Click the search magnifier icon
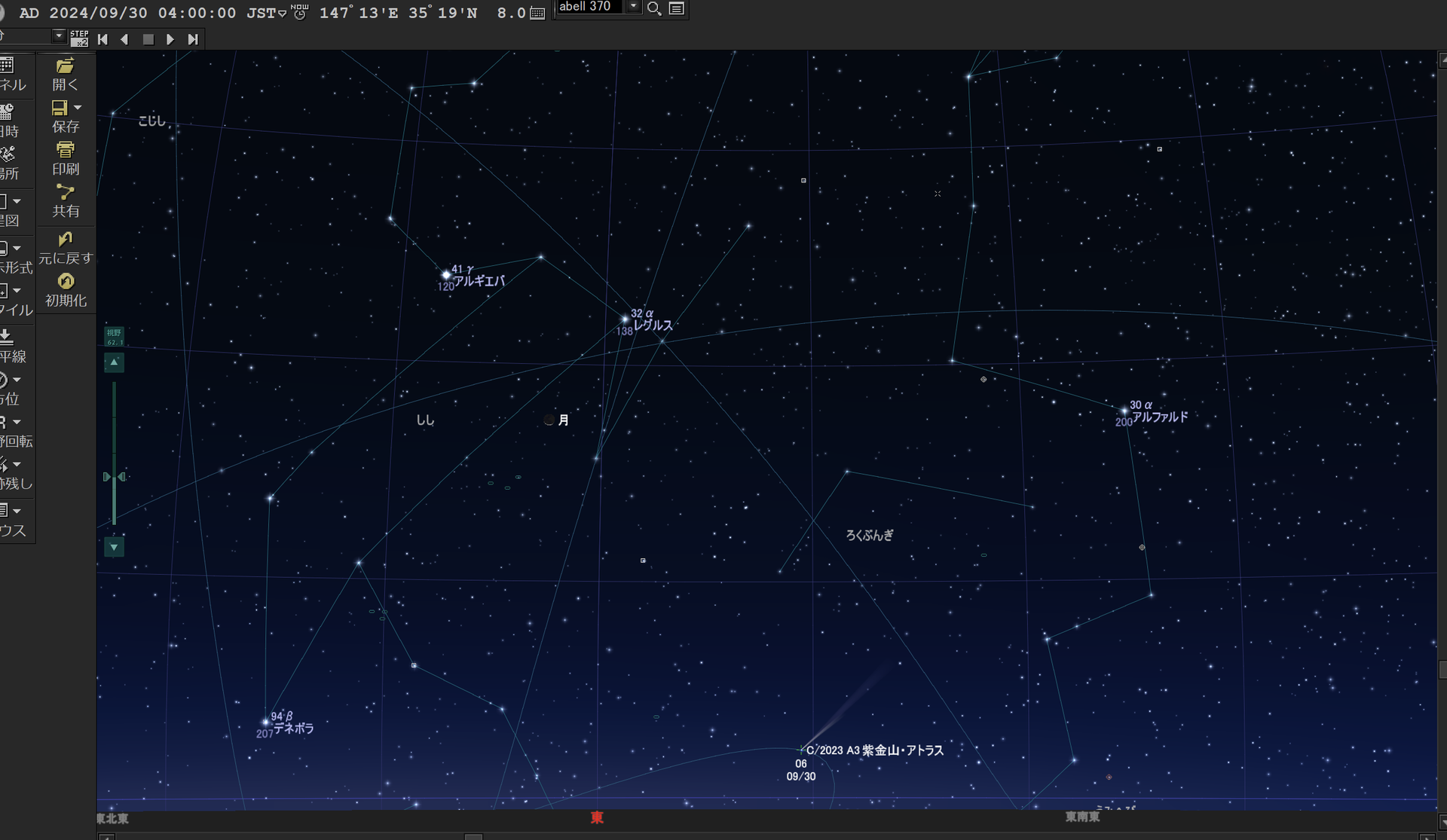This screenshot has height=840, width=1447. point(654,8)
